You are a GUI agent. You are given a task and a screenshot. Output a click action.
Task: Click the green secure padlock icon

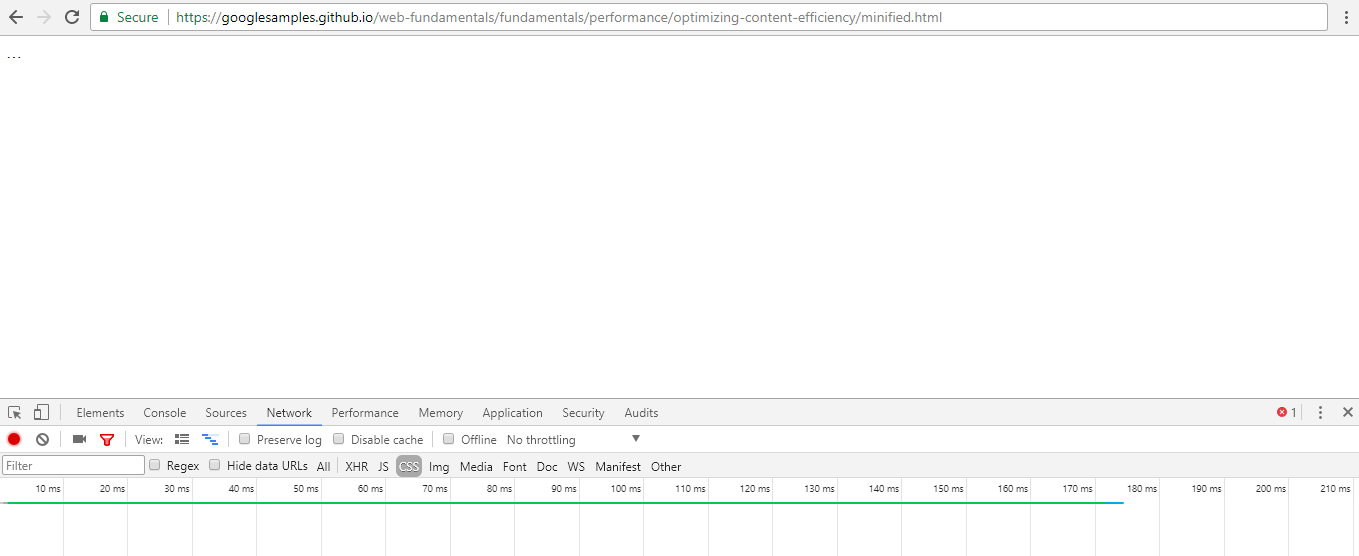104,17
